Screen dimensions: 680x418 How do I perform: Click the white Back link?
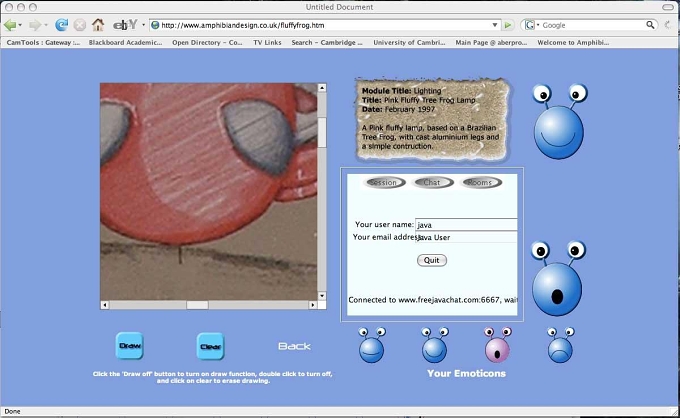[294, 346]
